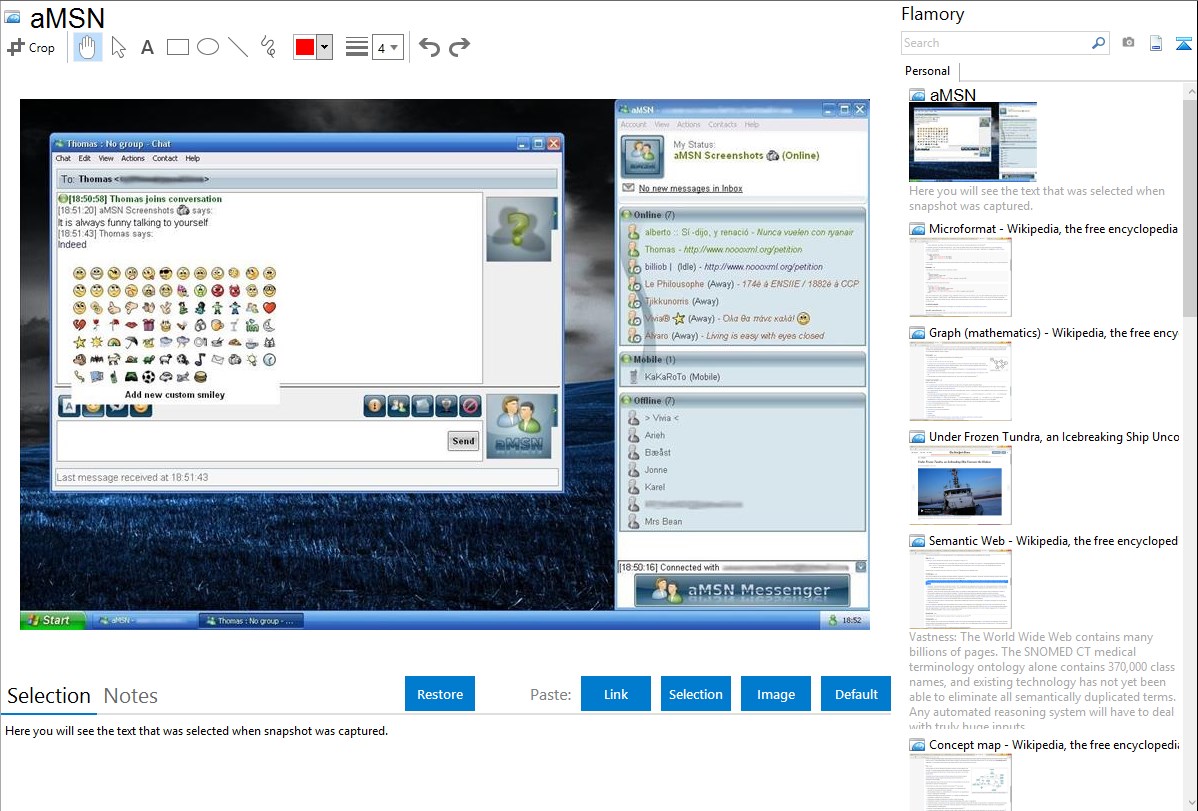Viewport: 1198px width, 811px height.
Task: Select the Graph (mathematics) snapshot thumbnail
Action: (960, 381)
